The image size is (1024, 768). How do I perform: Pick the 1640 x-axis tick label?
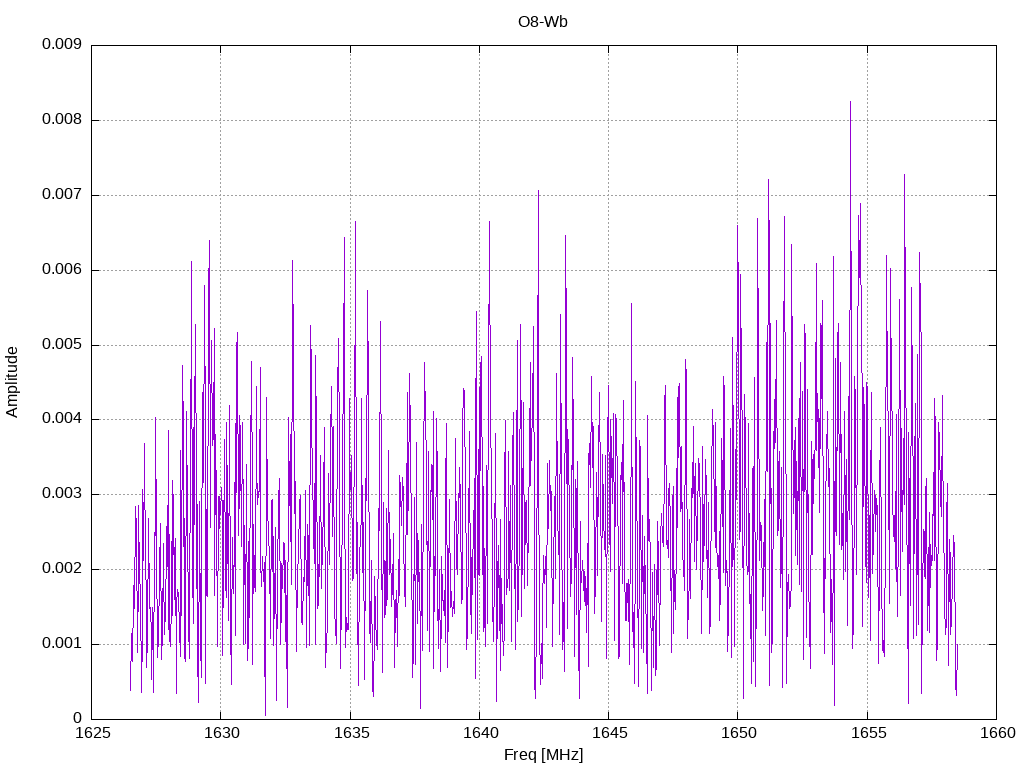[x=479, y=733]
